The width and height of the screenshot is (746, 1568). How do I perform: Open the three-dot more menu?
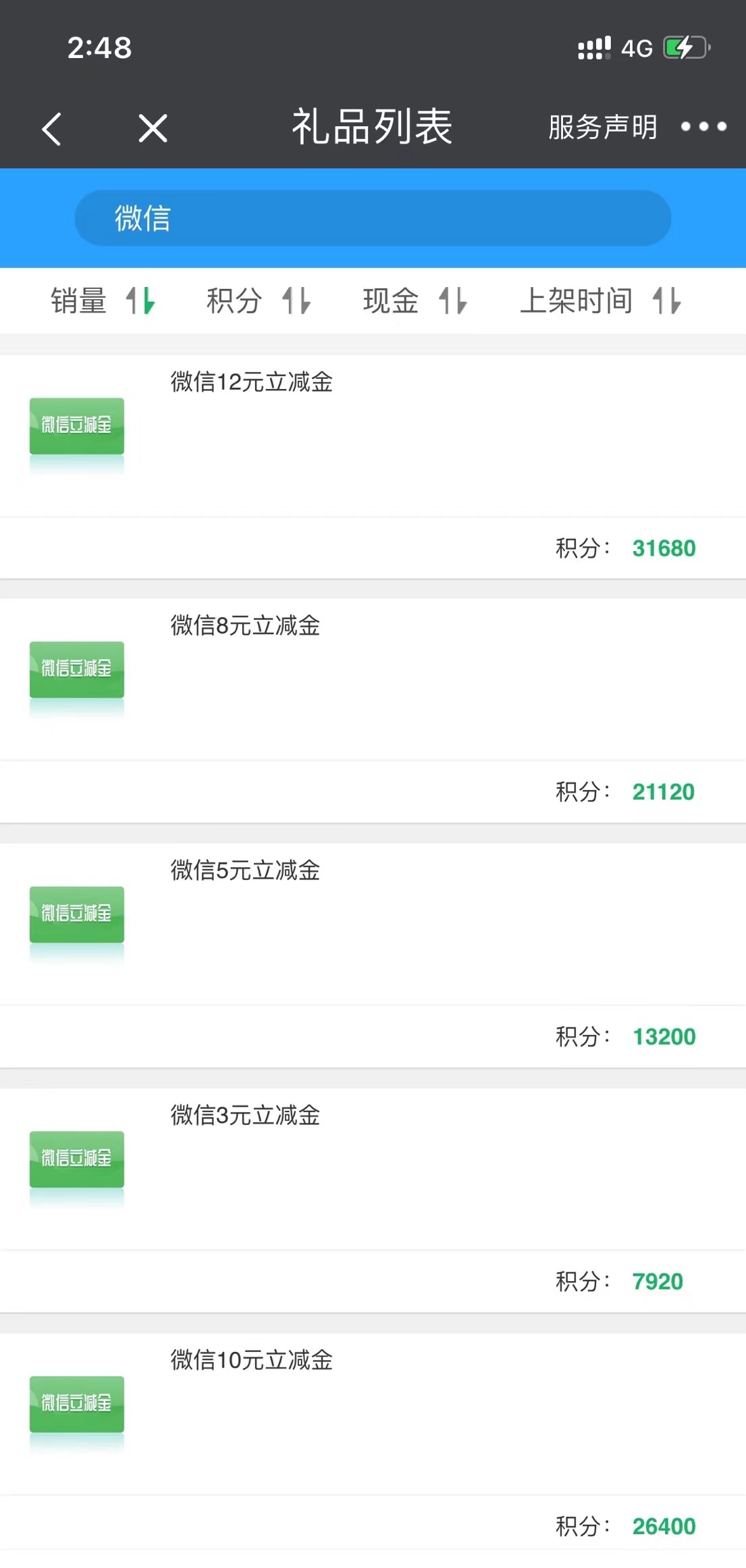tap(703, 126)
